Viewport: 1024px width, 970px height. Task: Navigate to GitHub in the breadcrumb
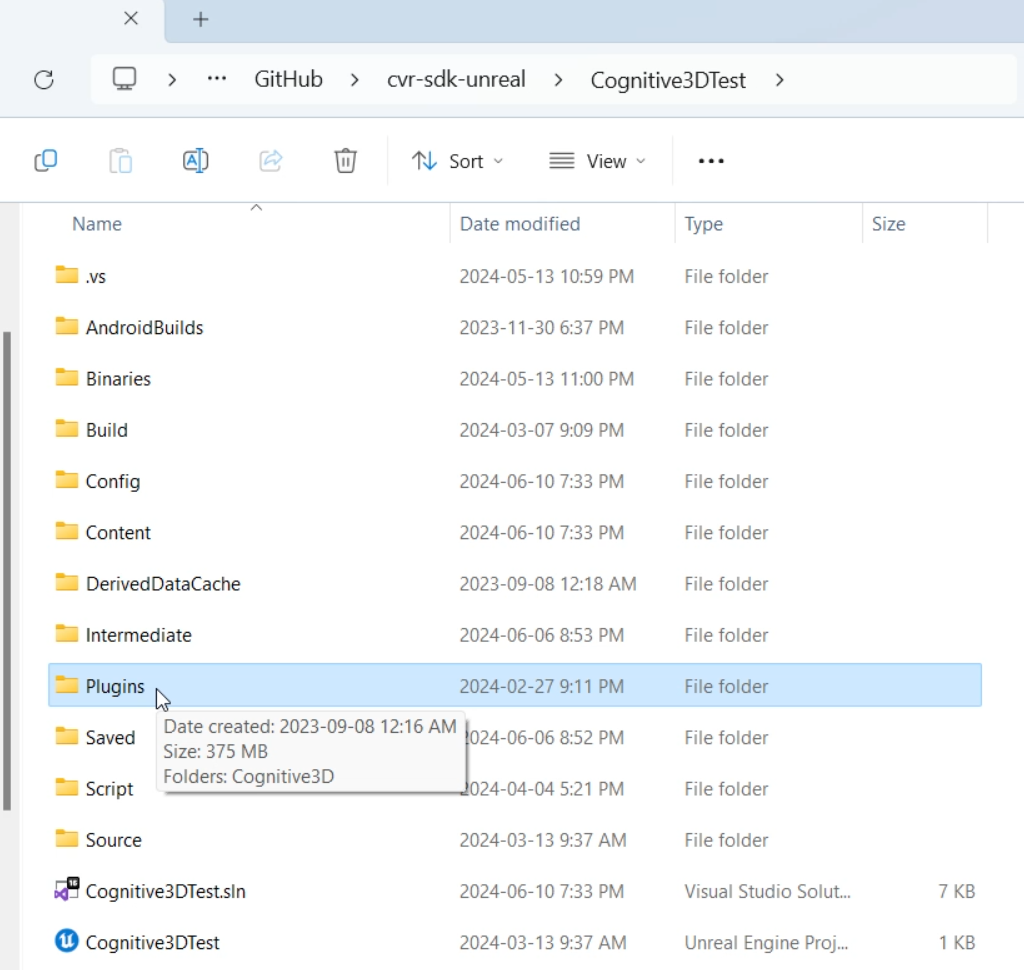tap(288, 80)
